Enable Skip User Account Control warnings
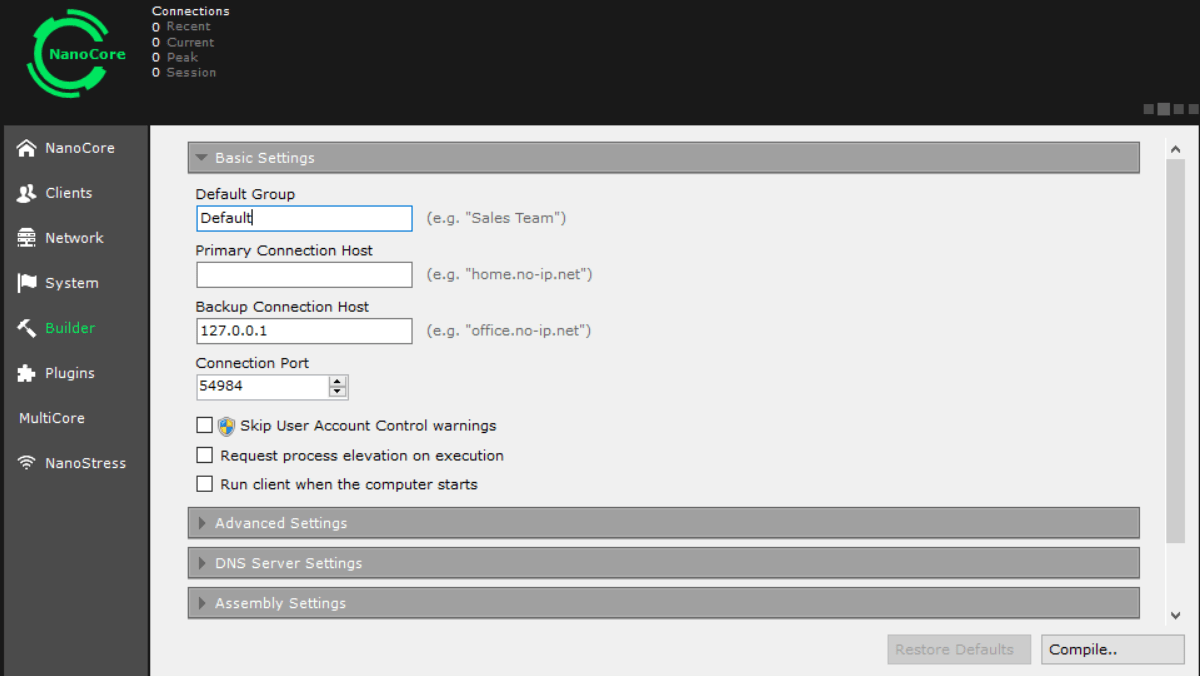Screen dimensions: 1200x676 (205, 425)
